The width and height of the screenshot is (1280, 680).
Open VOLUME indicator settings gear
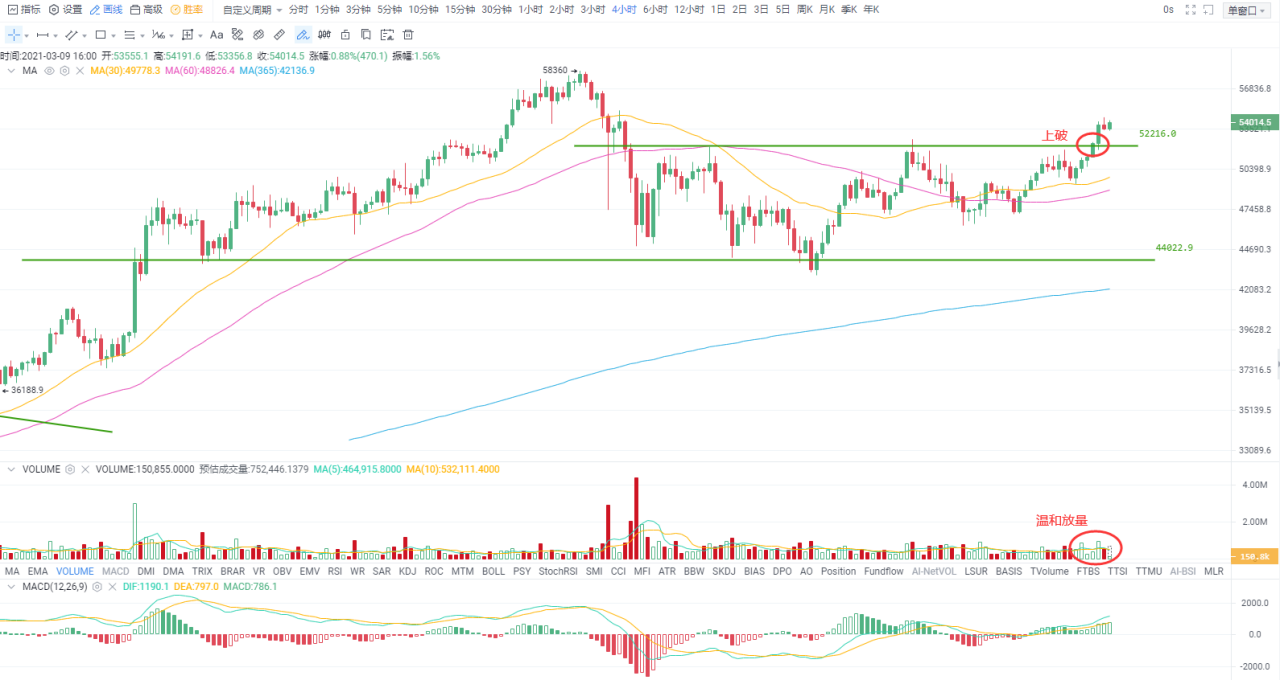coord(70,468)
